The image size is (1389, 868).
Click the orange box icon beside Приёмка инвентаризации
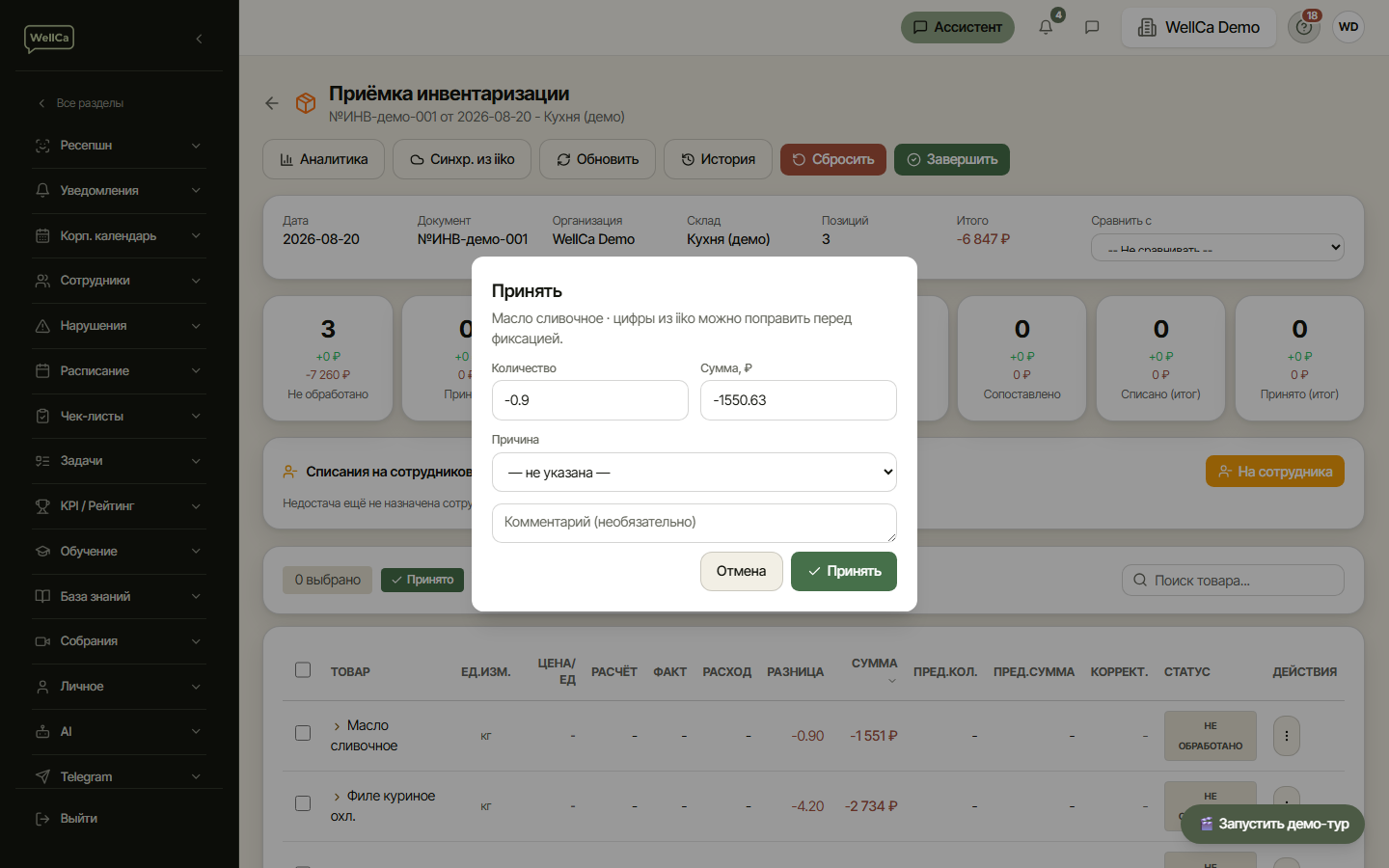[306, 103]
